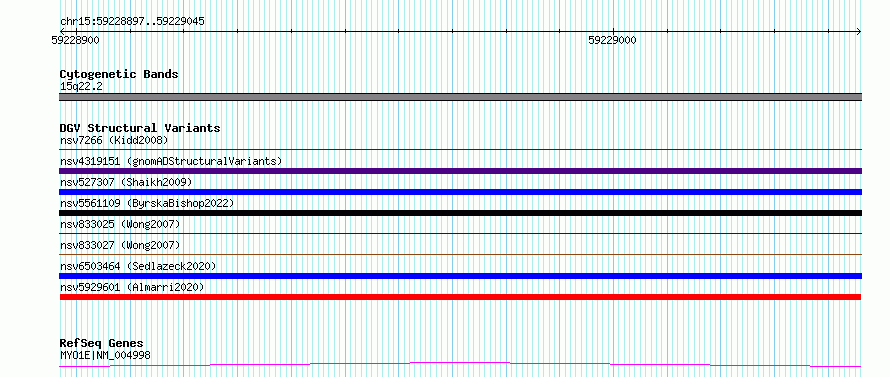The height and width of the screenshot is (377, 890).
Task: Click the 59228900 ruler position label
Action: coord(75,40)
